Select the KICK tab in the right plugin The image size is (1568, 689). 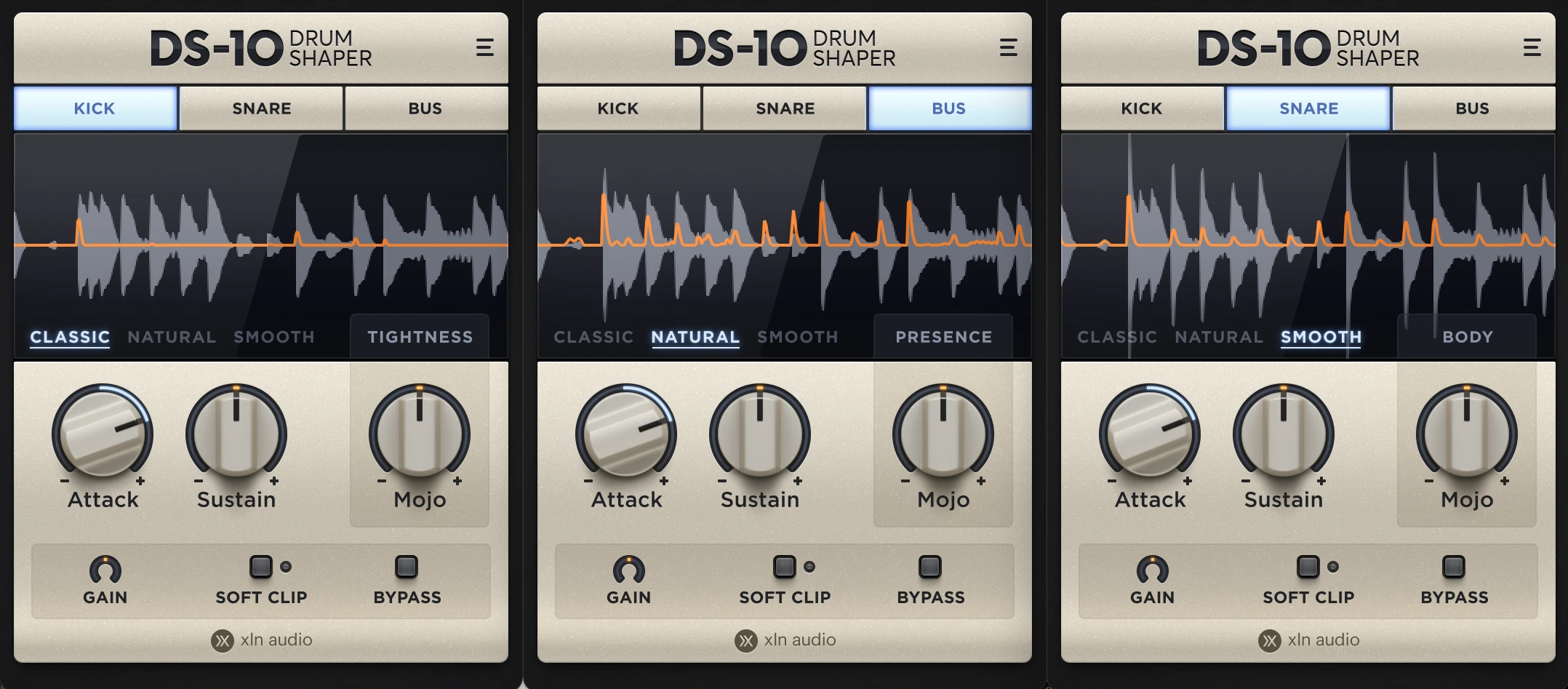click(1143, 108)
